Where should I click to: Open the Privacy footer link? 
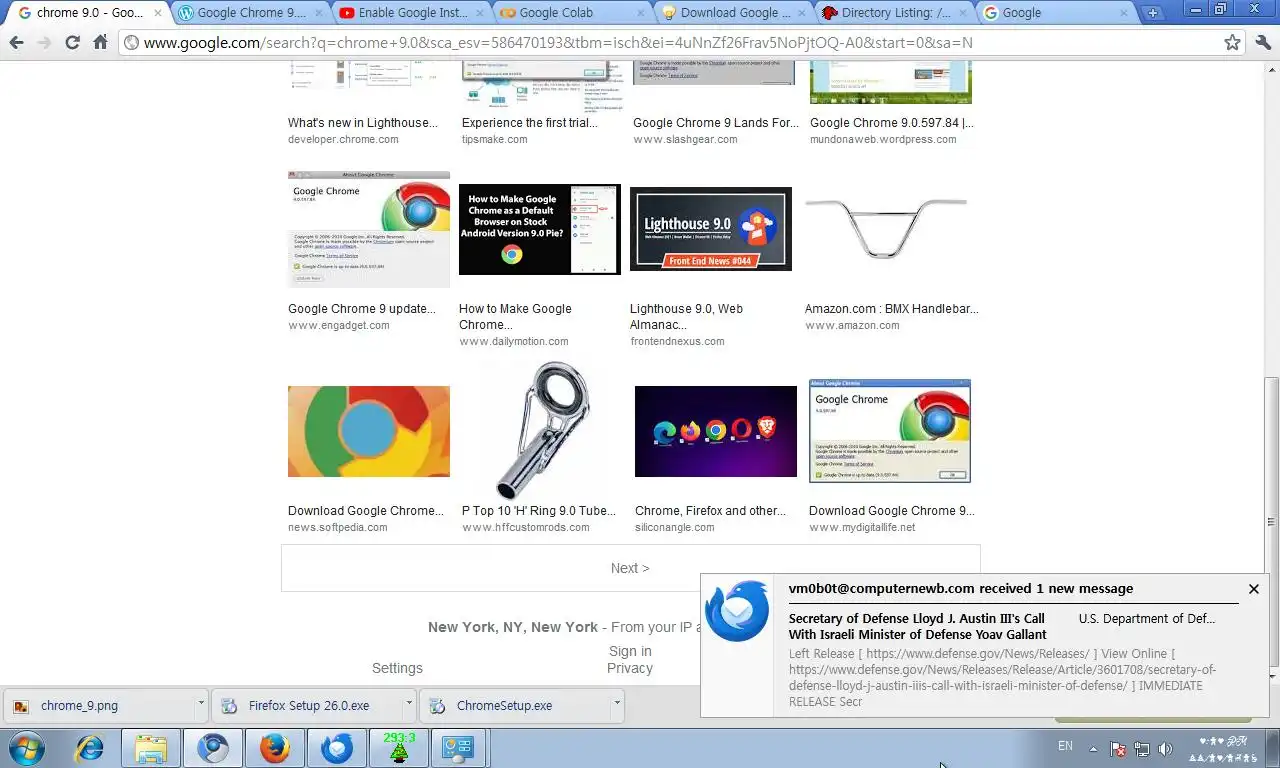coord(630,668)
